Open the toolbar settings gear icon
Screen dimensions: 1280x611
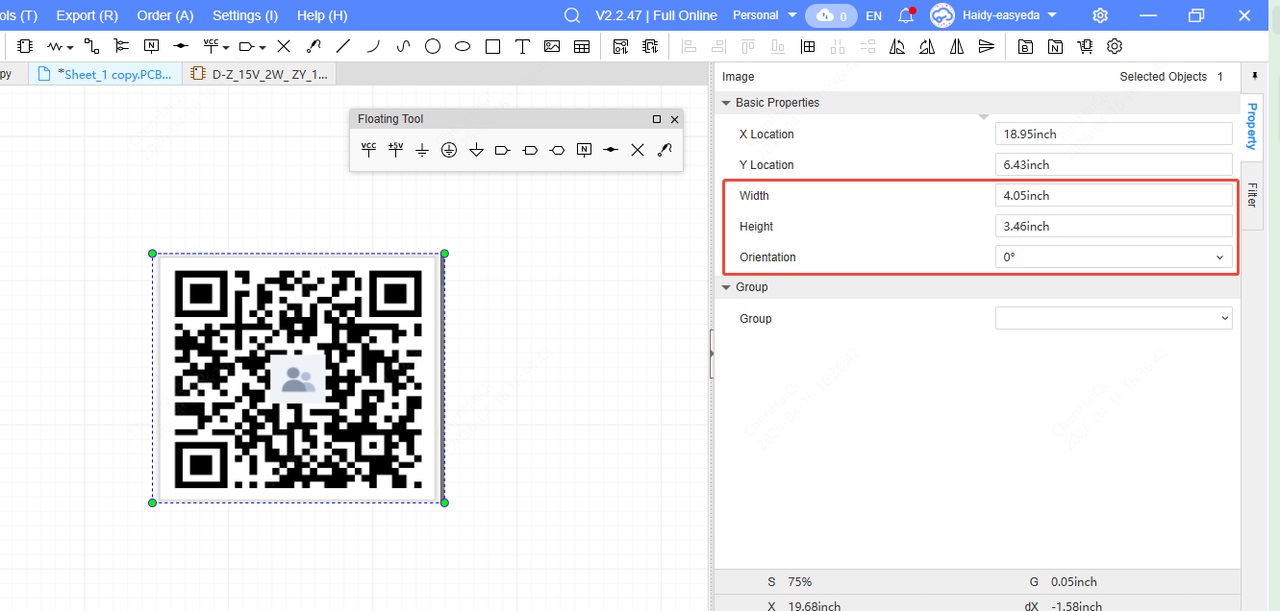coord(1115,46)
